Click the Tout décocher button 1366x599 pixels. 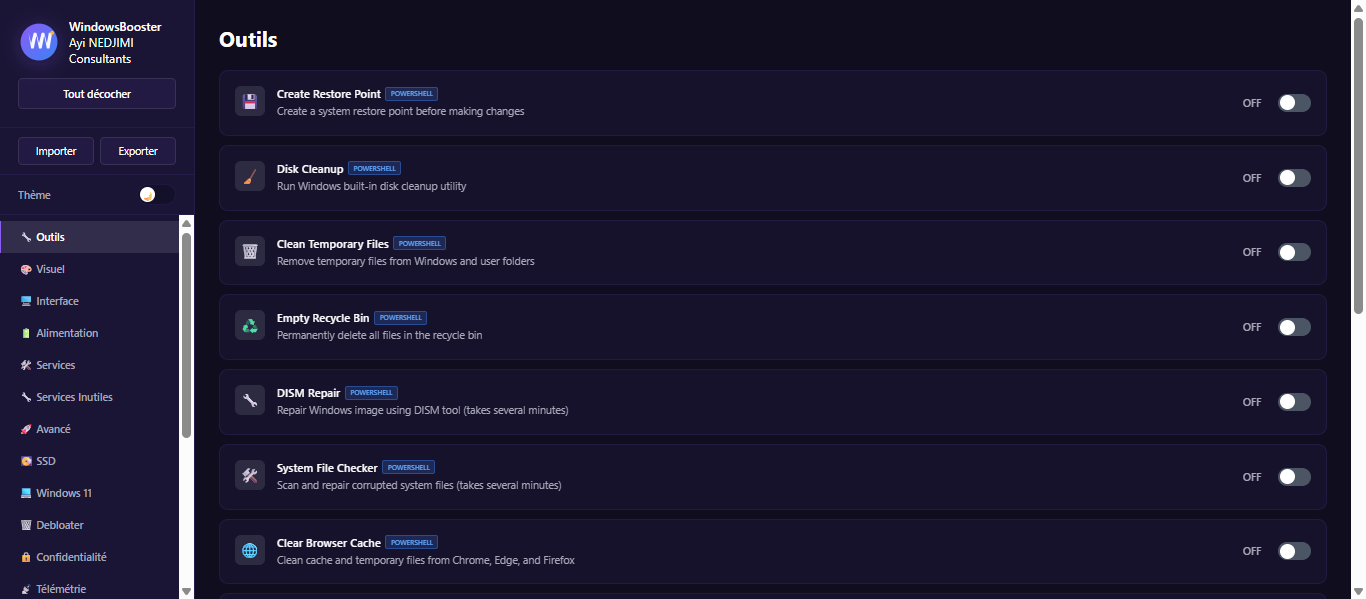tap(96, 93)
